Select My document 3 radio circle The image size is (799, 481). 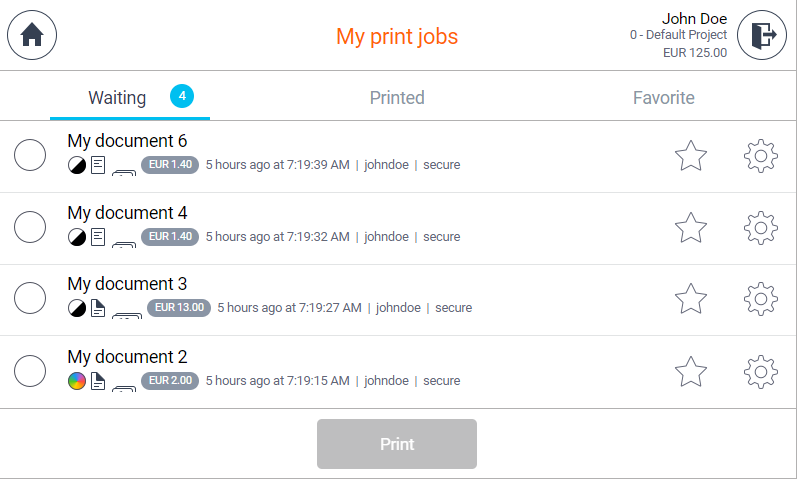click(x=30, y=299)
